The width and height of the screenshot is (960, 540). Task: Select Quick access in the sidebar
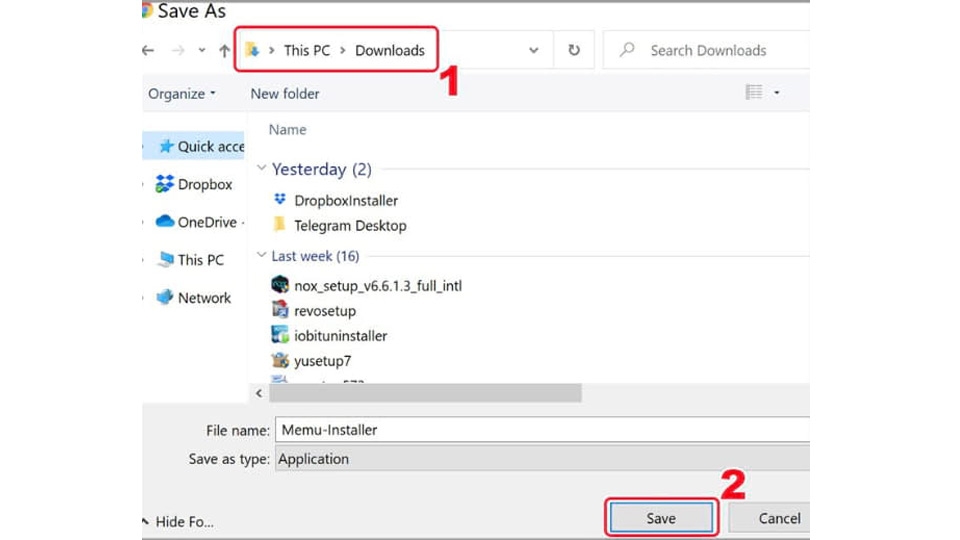193,146
